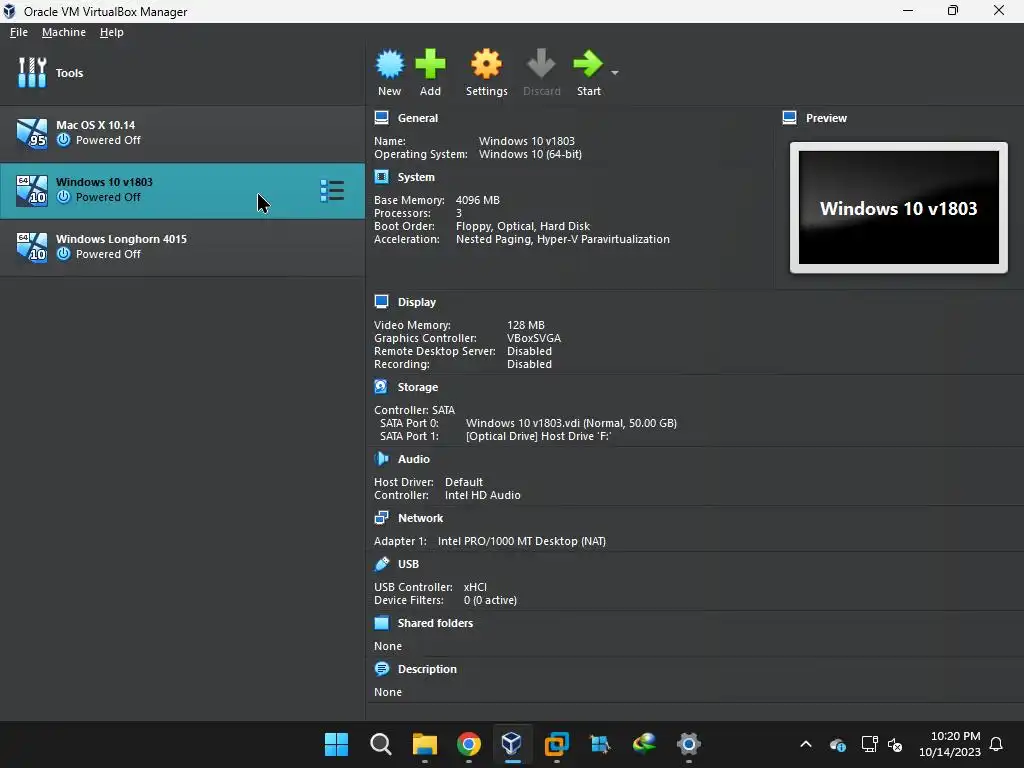Click the USB section plug icon

tap(381, 564)
